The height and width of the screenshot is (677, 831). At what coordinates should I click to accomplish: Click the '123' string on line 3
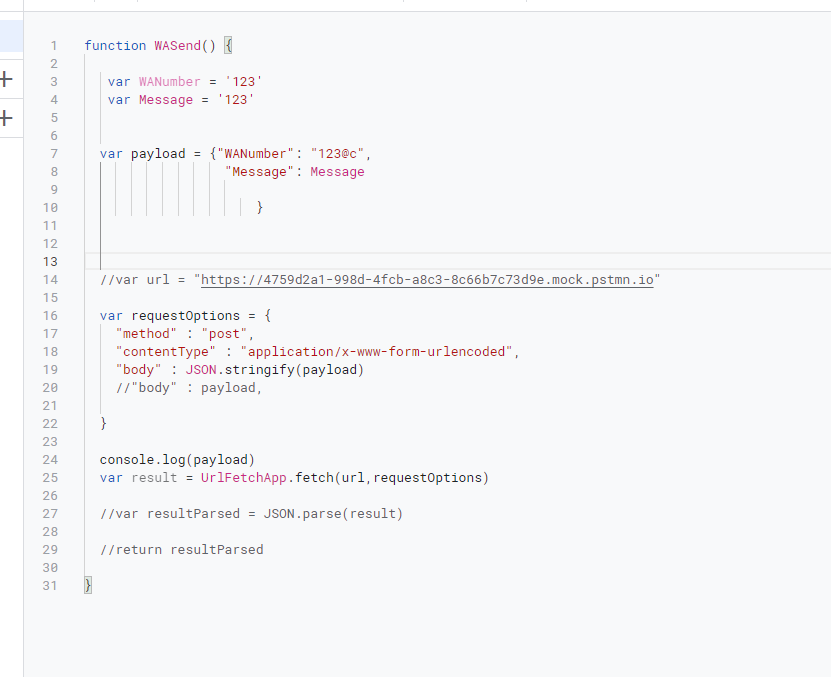[244, 82]
